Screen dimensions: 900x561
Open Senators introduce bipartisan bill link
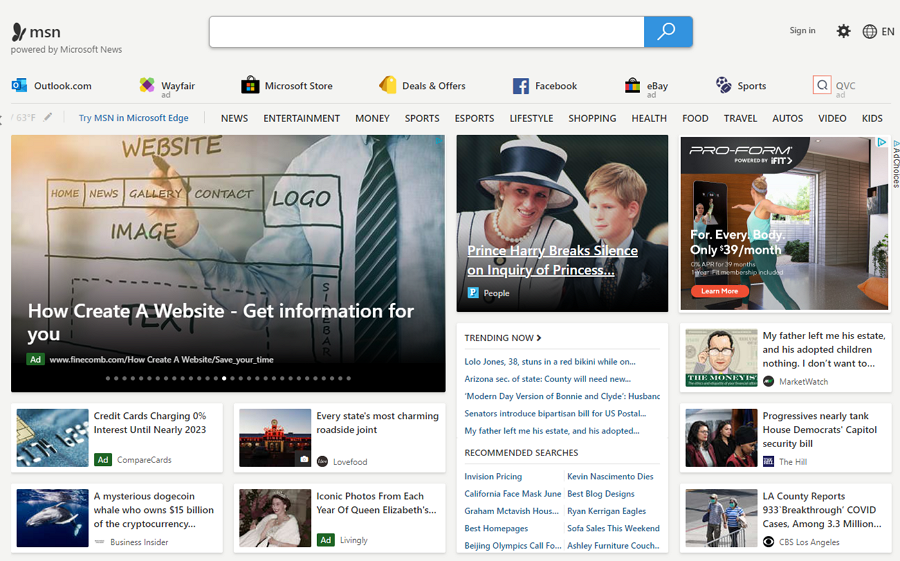coord(555,413)
